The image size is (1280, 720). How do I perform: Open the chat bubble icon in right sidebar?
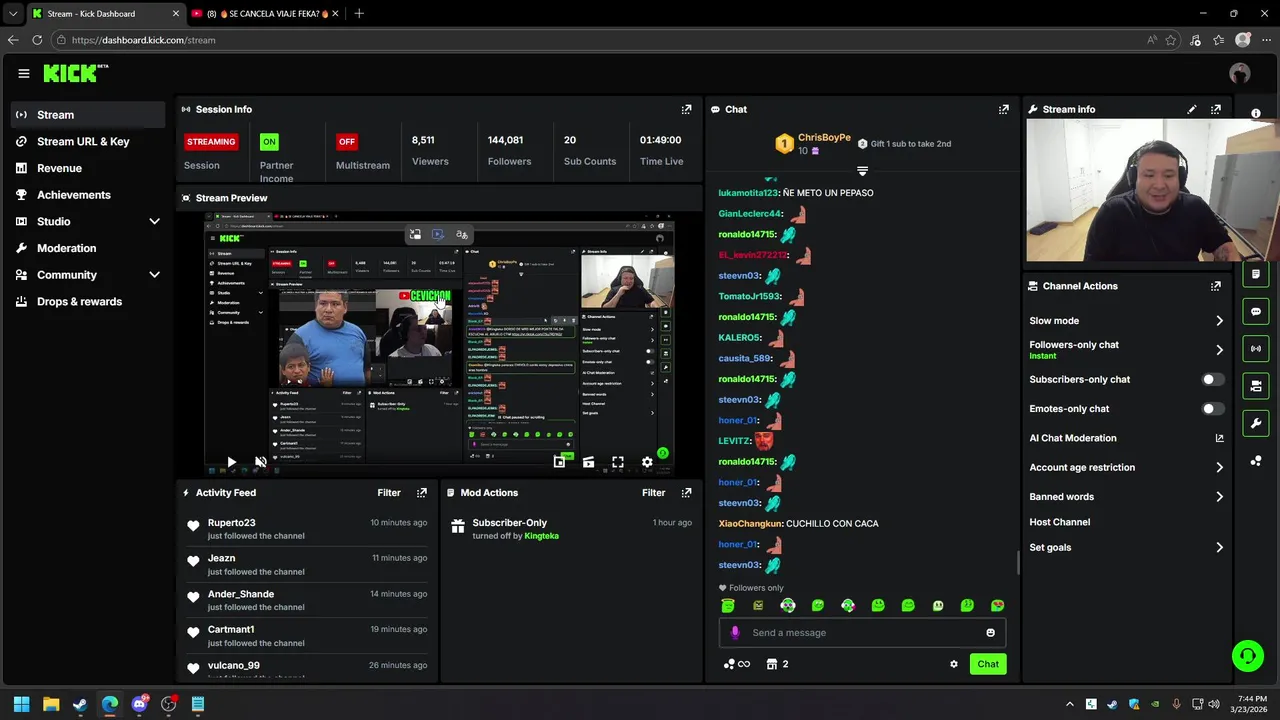pyautogui.click(x=1256, y=312)
